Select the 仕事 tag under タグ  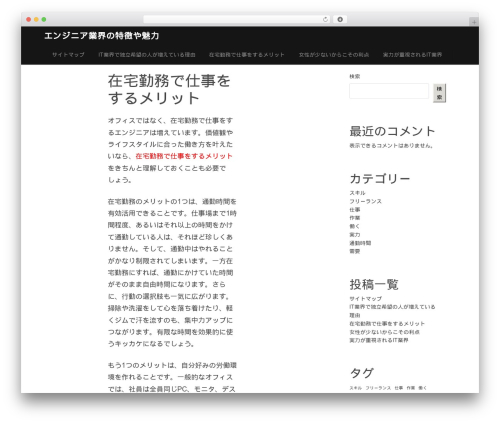click(x=399, y=388)
